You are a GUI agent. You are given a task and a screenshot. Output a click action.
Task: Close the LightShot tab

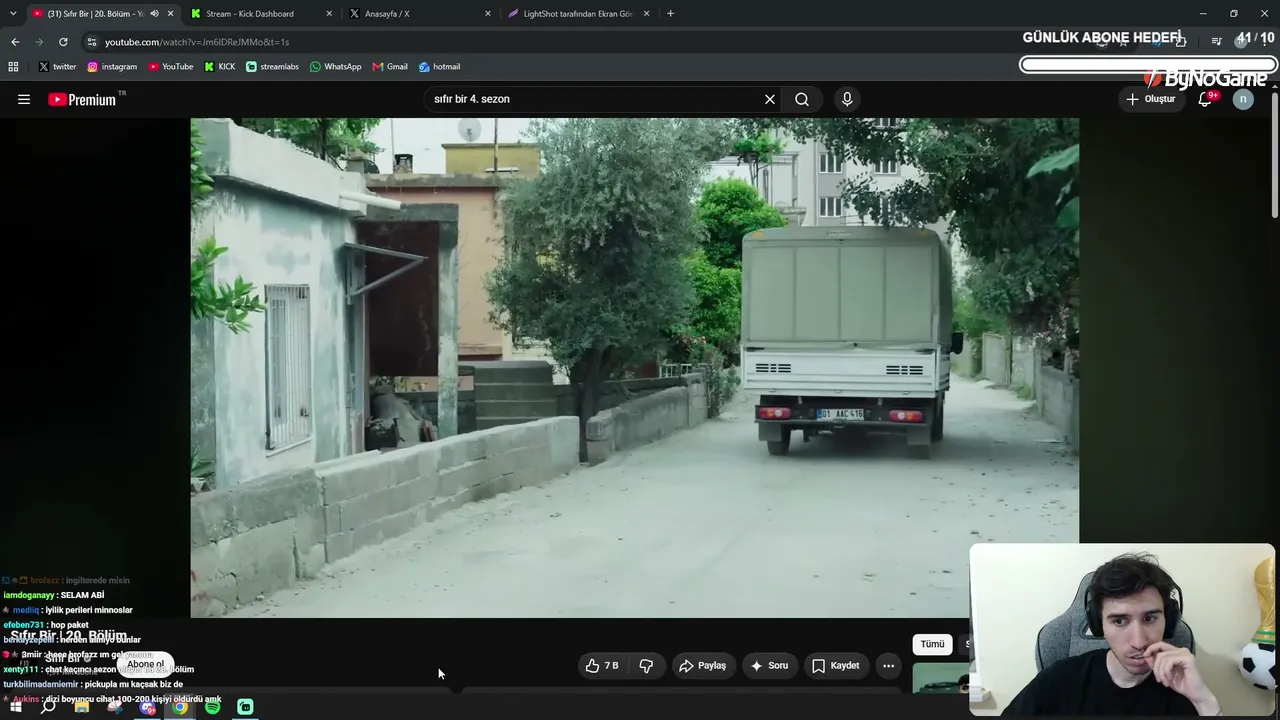pos(646,14)
